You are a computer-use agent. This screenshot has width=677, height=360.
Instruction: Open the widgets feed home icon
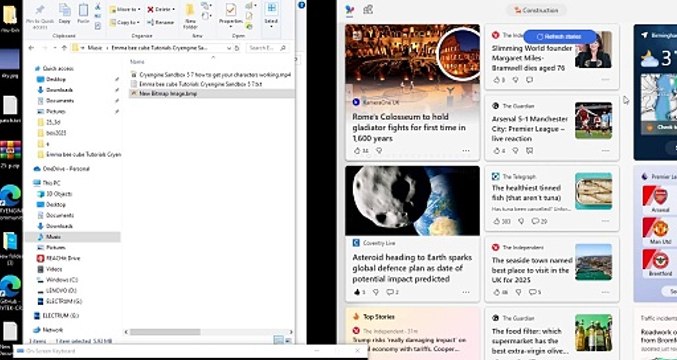tap(350, 10)
